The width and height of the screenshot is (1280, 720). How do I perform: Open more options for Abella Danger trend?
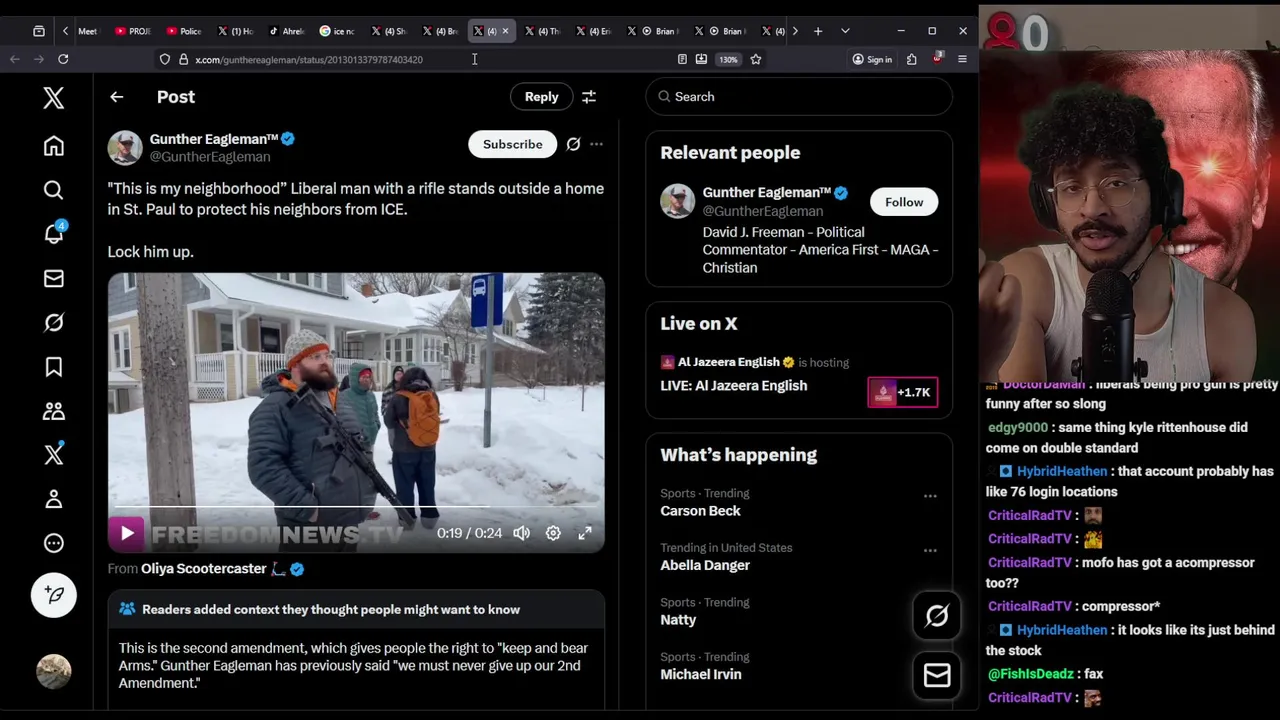[930, 550]
